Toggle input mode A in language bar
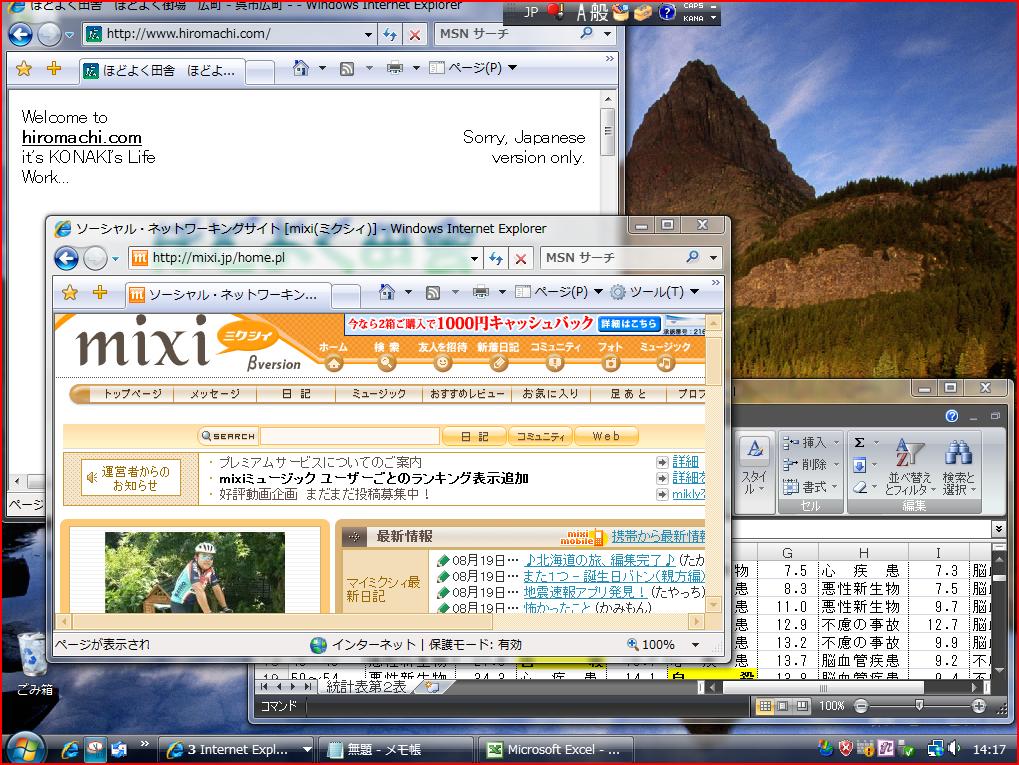This screenshot has width=1019, height=765. (582, 12)
